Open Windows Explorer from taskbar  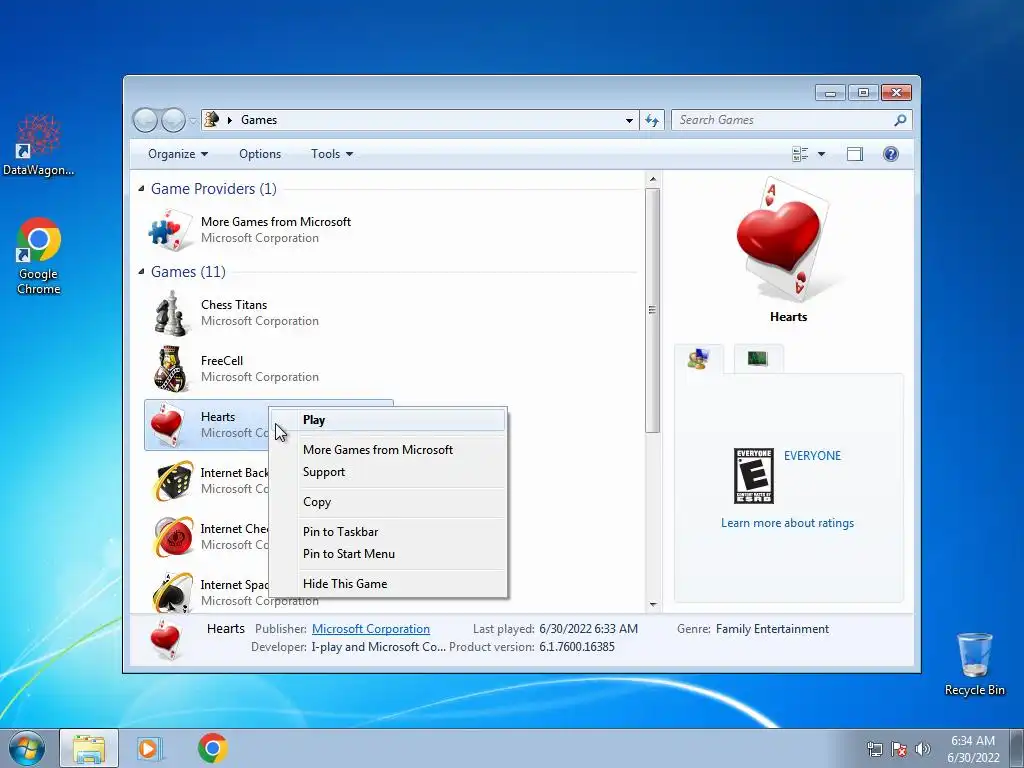coord(89,748)
